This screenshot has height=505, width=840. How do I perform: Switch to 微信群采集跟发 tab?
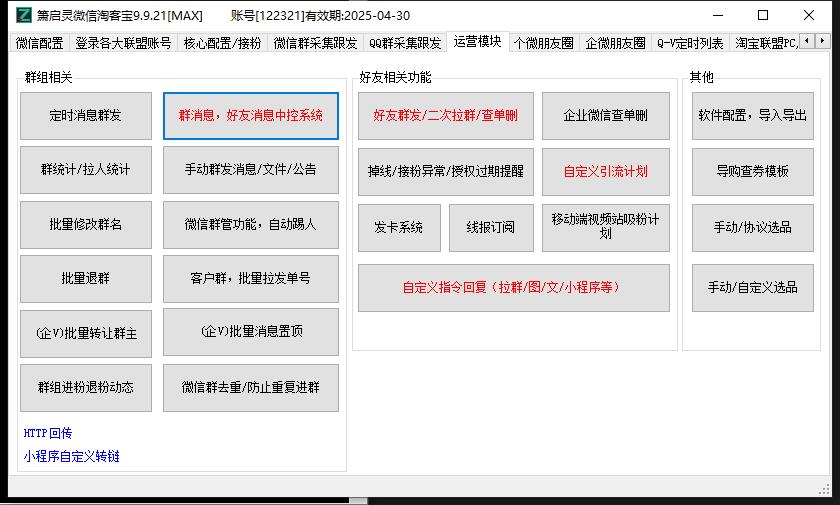click(x=315, y=43)
